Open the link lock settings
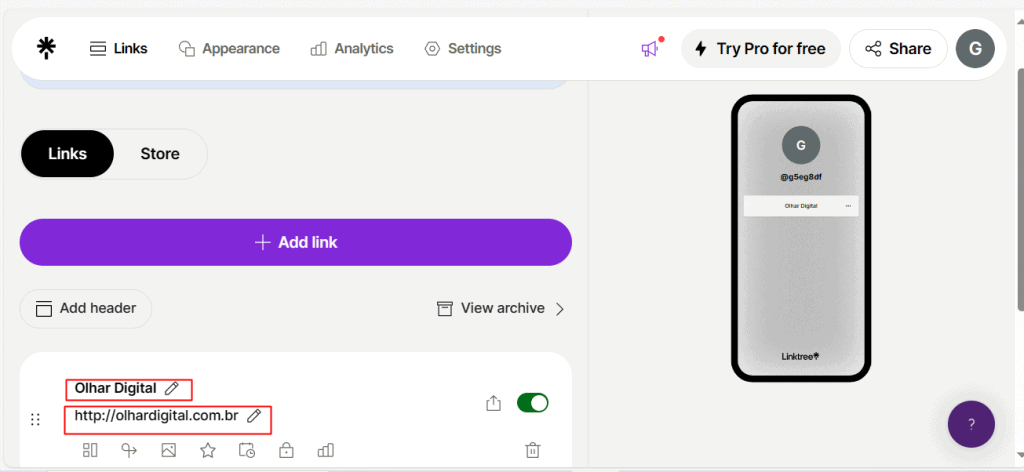The width and height of the screenshot is (1024, 472). (286, 450)
